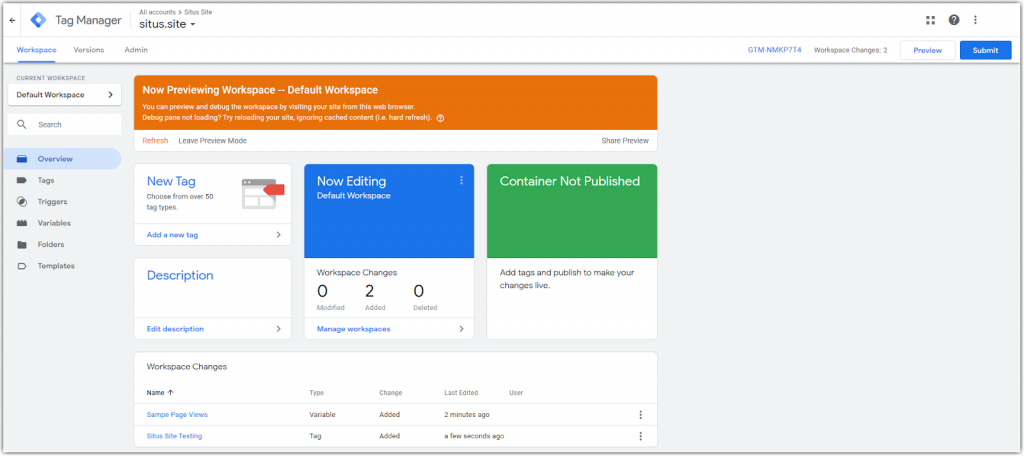Open options for Situs Site Testing row
1024x456 pixels.
coord(641,436)
